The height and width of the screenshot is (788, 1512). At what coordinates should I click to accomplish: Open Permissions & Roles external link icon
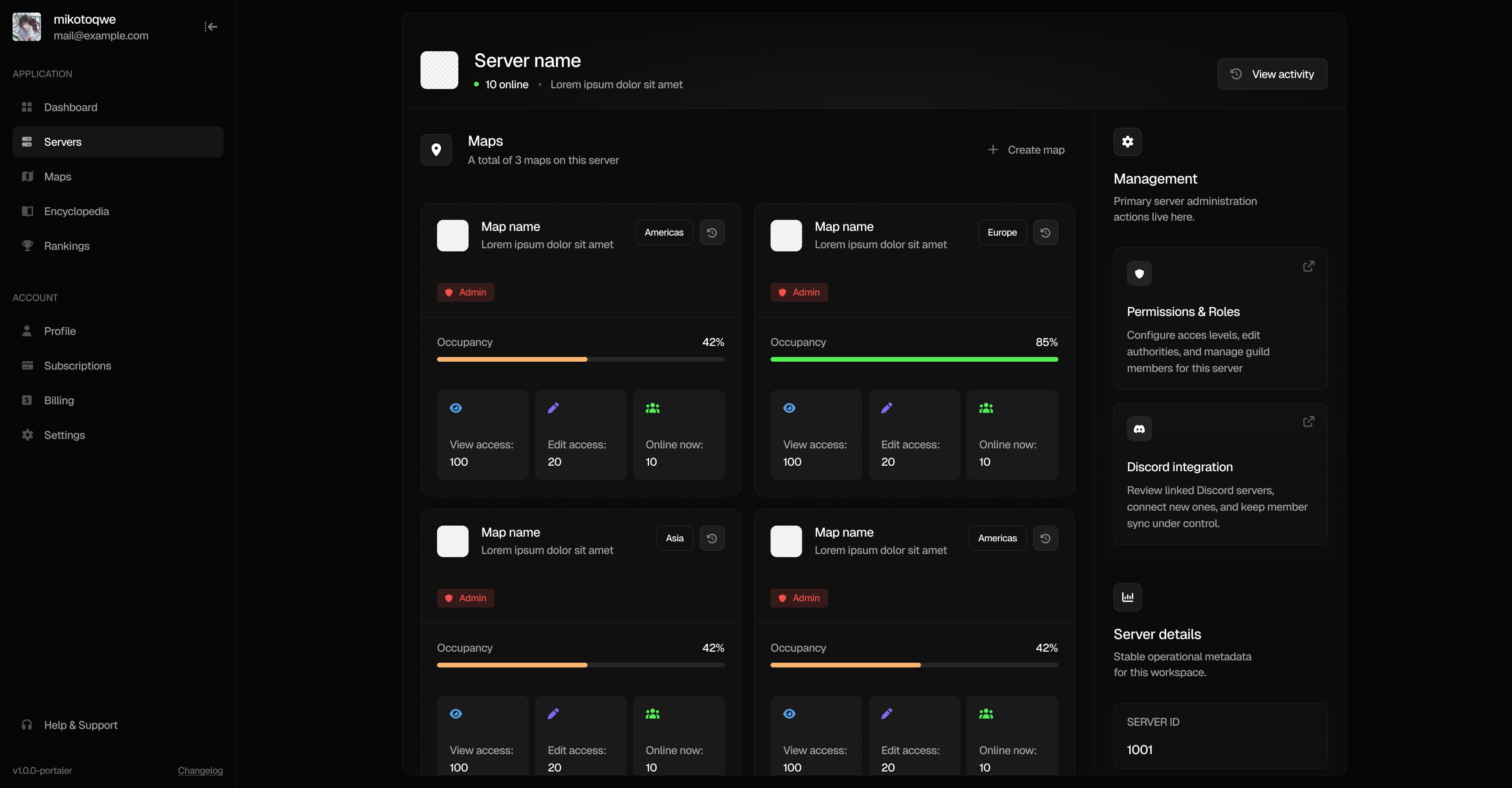(1308, 267)
